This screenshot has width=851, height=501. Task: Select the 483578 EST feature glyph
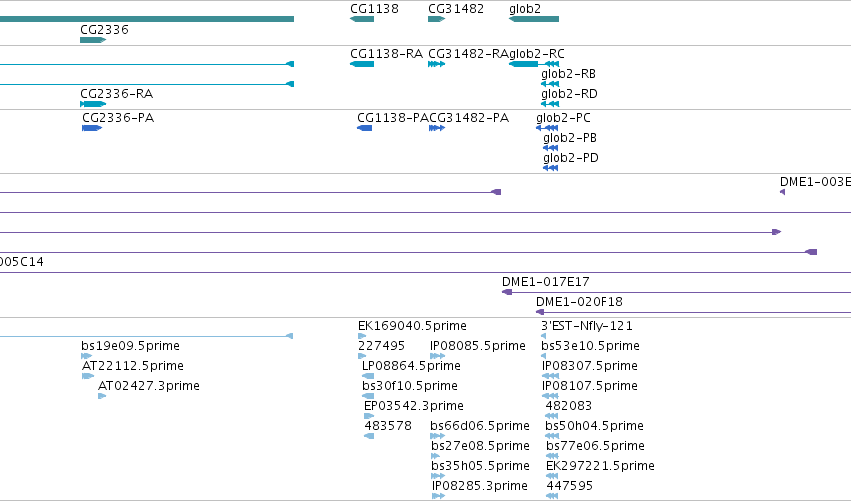point(369,436)
